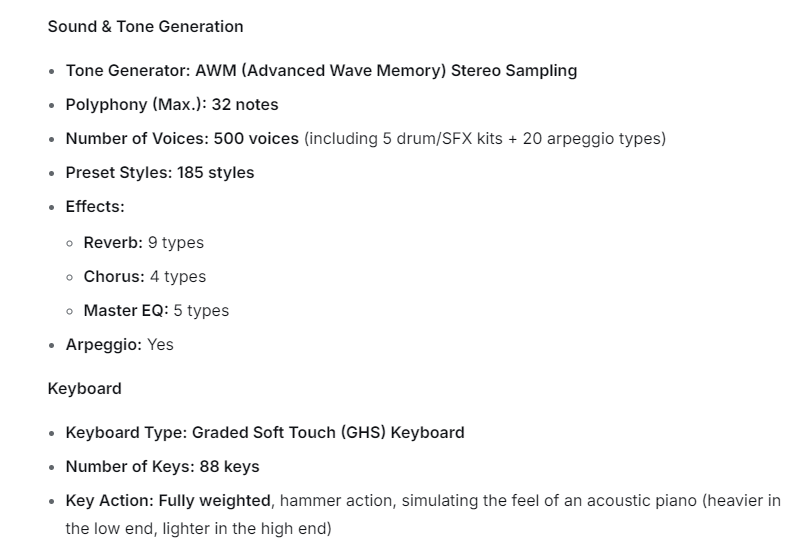800x547 pixels.
Task: Click the 185 styles value
Action: click(x=216, y=172)
